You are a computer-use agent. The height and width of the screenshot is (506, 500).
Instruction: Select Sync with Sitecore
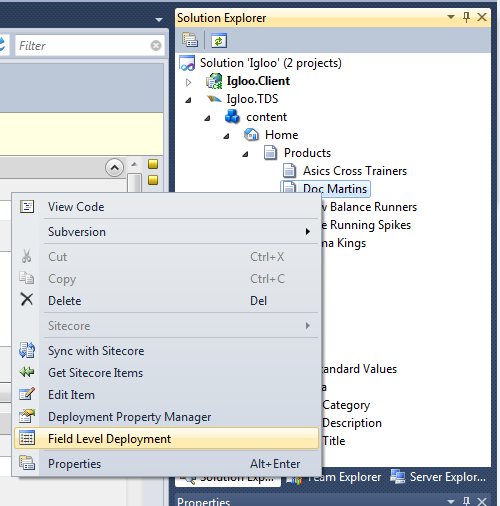tap(166, 351)
